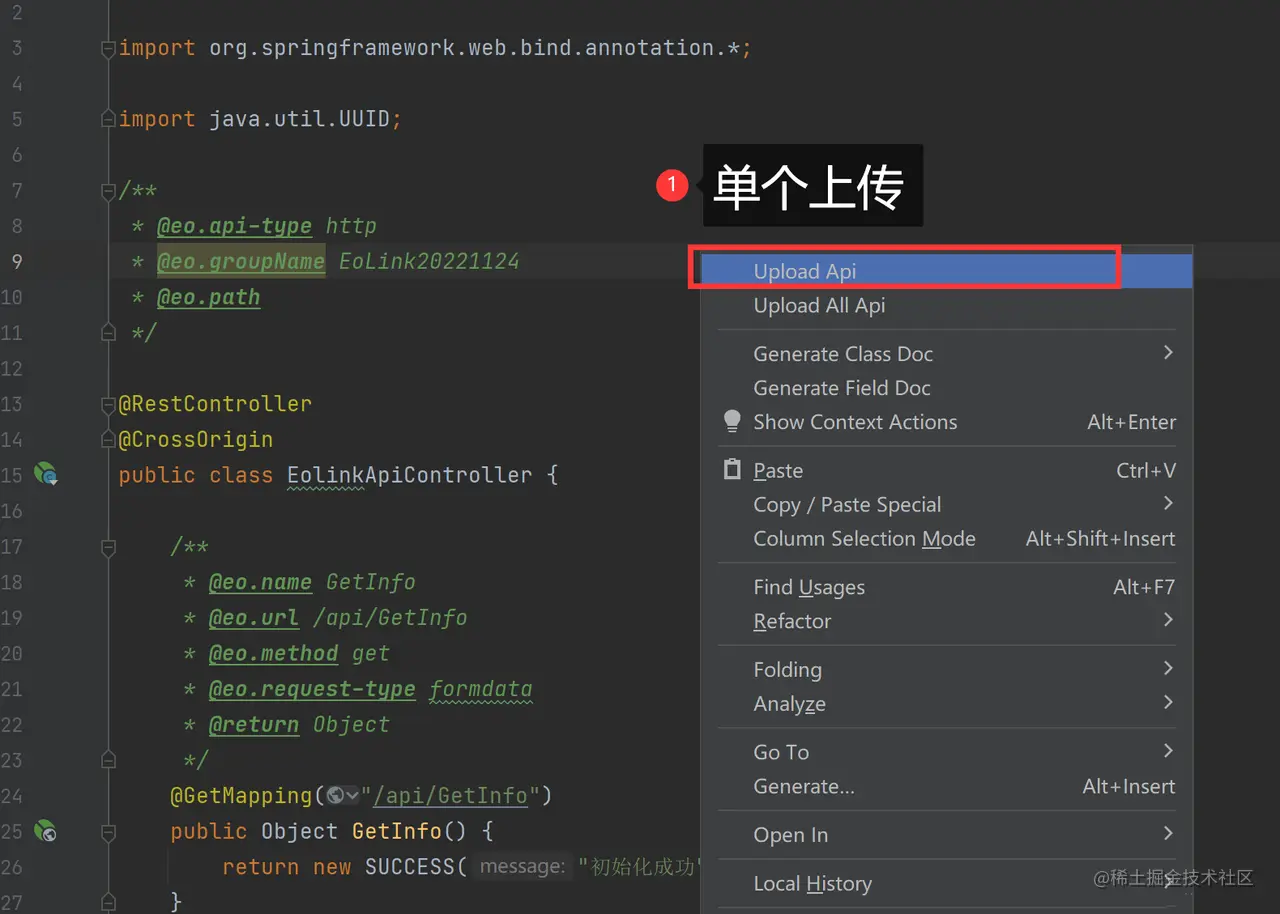Click the Generate... menu item
Viewport: 1280px width, 914px height.
pos(804,787)
